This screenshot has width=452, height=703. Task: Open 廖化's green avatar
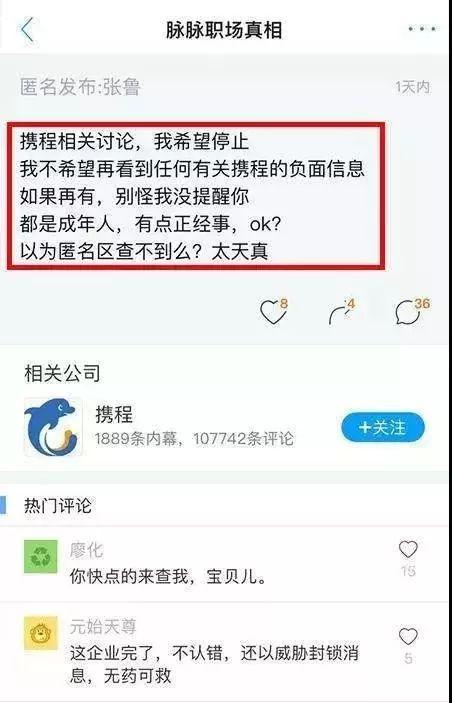[x=41, y=556]
